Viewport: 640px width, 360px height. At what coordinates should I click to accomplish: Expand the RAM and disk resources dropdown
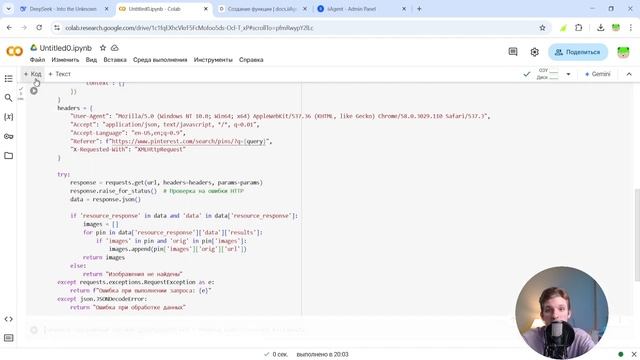coord(568,74)
